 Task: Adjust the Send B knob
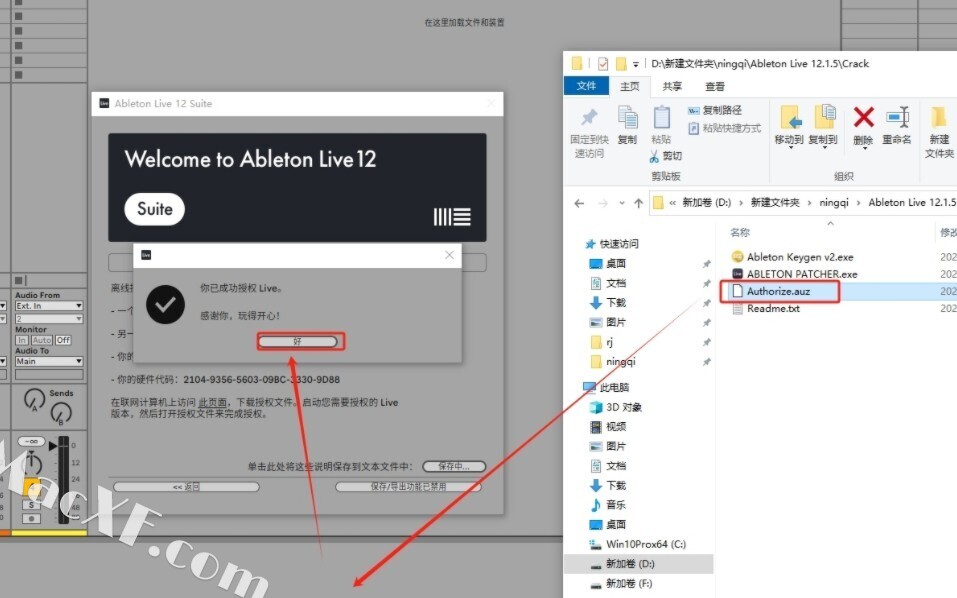click(61, 414)
